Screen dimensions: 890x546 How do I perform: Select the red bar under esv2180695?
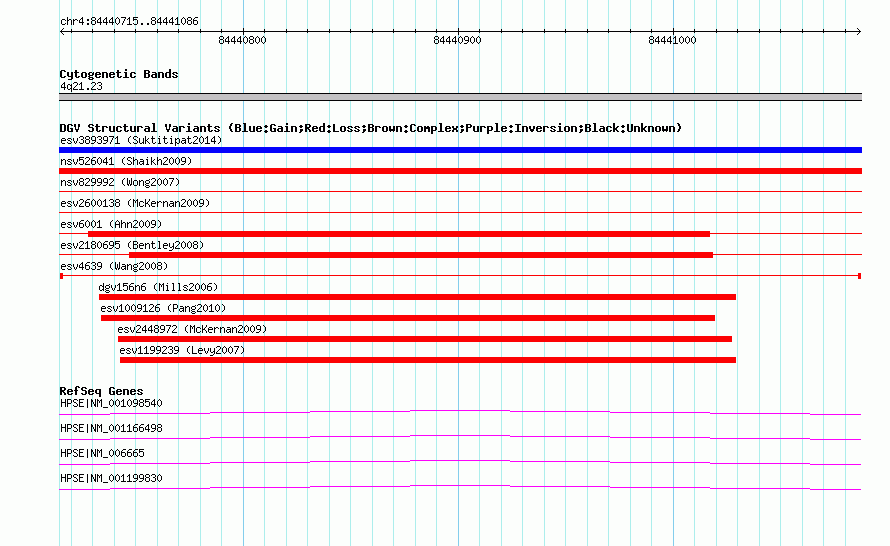421,255
